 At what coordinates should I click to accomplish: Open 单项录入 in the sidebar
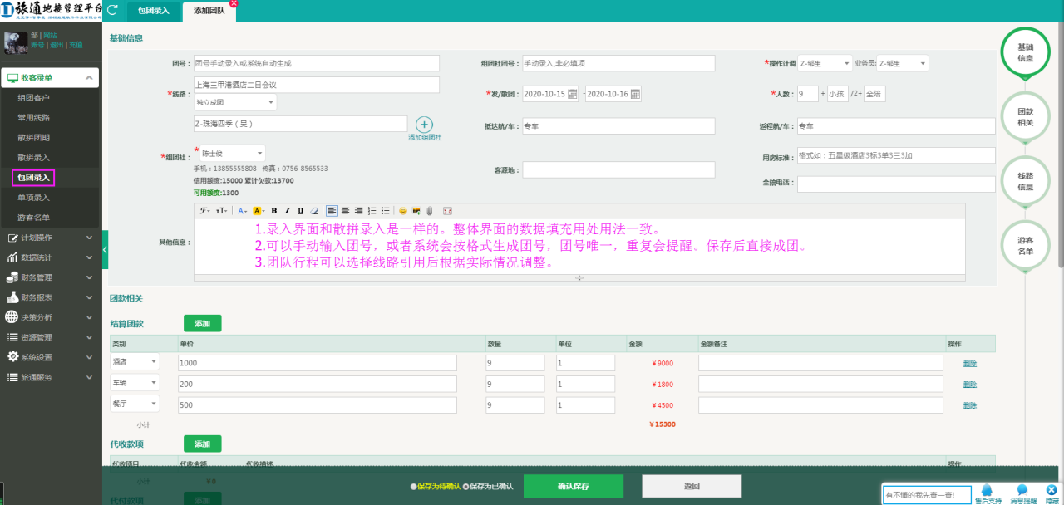(34, 197)
